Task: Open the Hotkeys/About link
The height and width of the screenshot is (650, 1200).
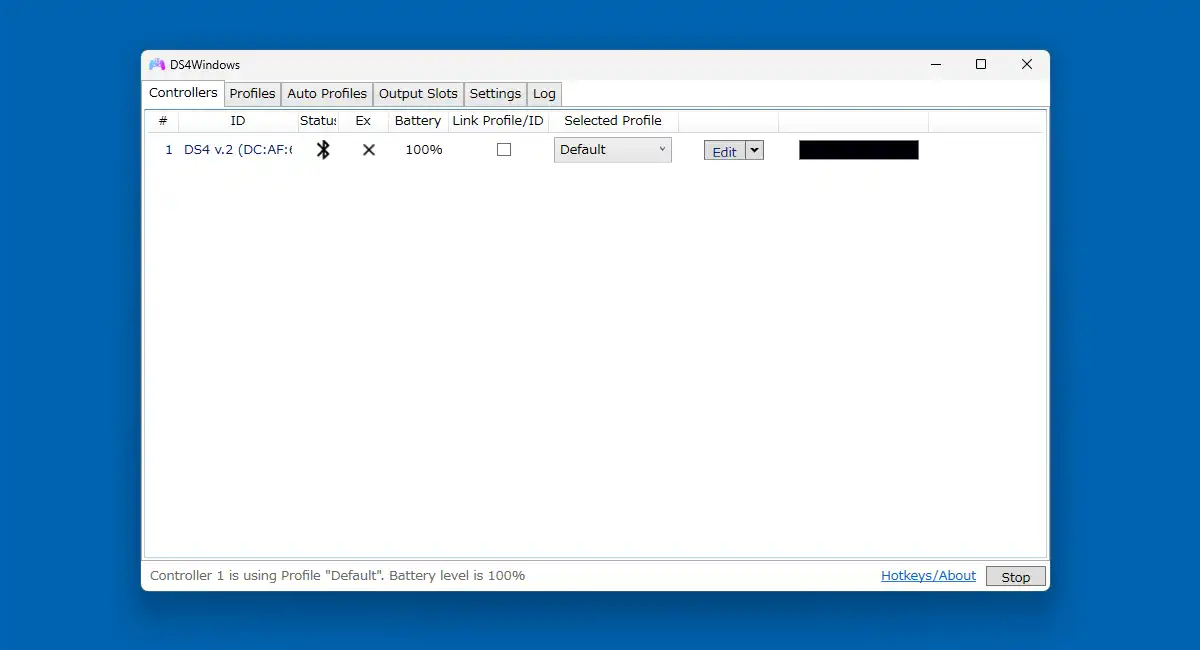Action: point(928,576)
